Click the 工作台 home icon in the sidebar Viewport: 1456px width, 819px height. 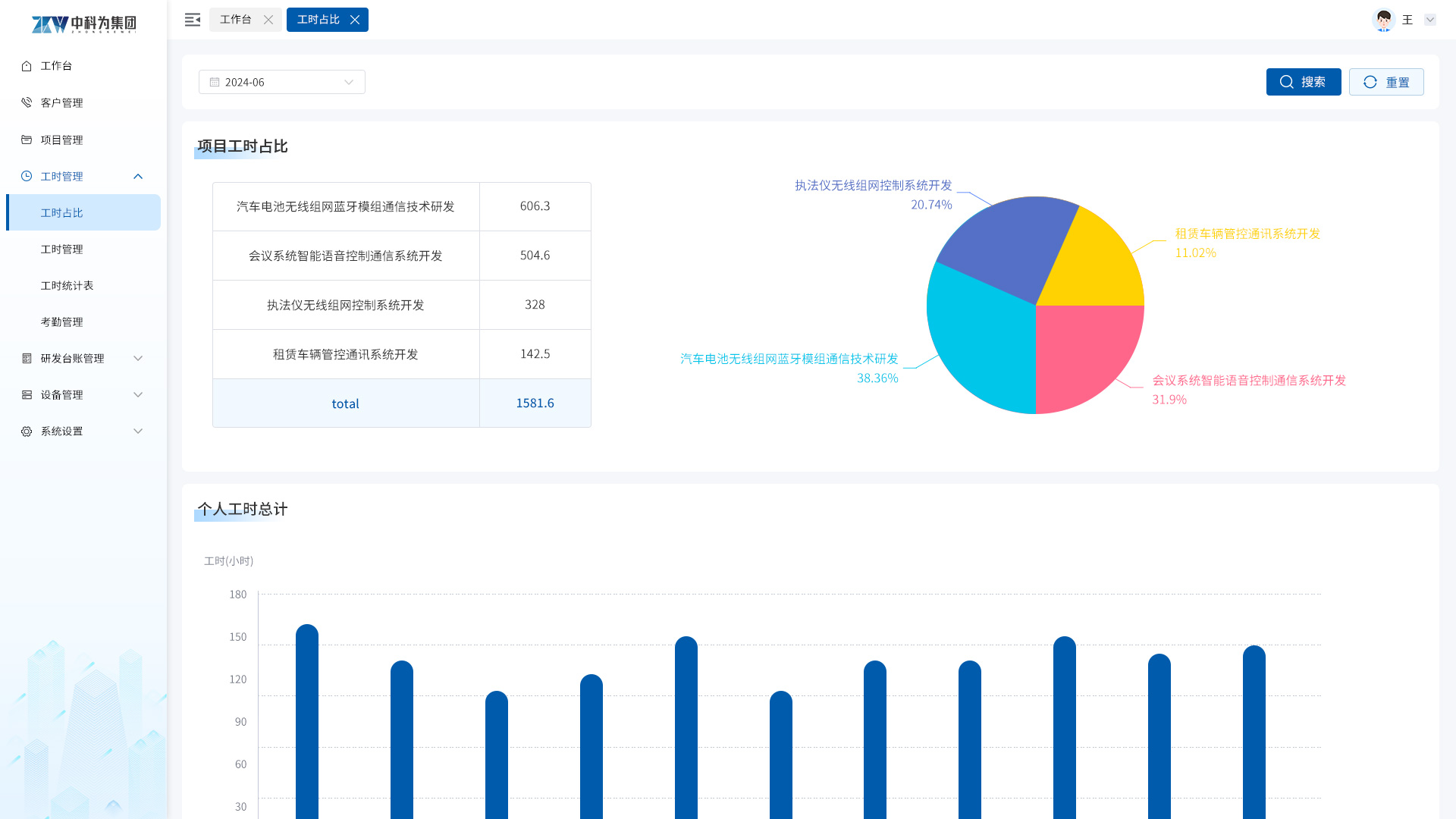click(27, 66)
